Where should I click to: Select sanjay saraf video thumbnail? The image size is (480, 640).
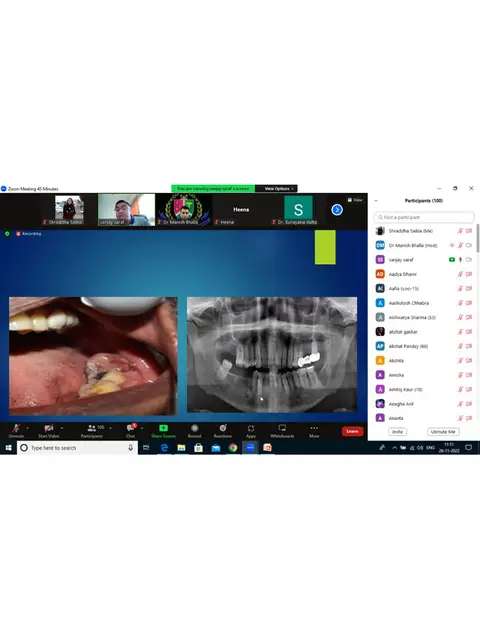(127, 210)
